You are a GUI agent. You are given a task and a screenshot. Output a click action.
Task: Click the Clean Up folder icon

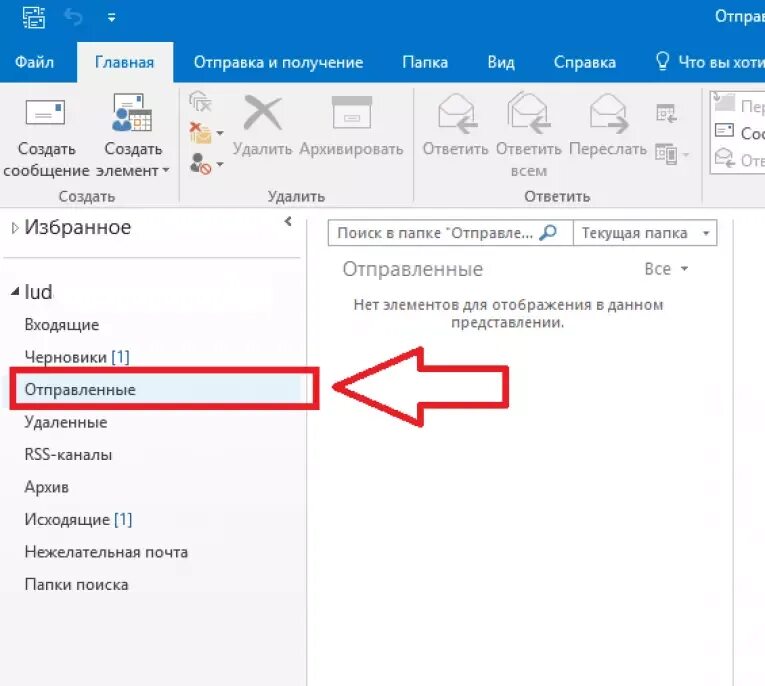tap(201, 133)
